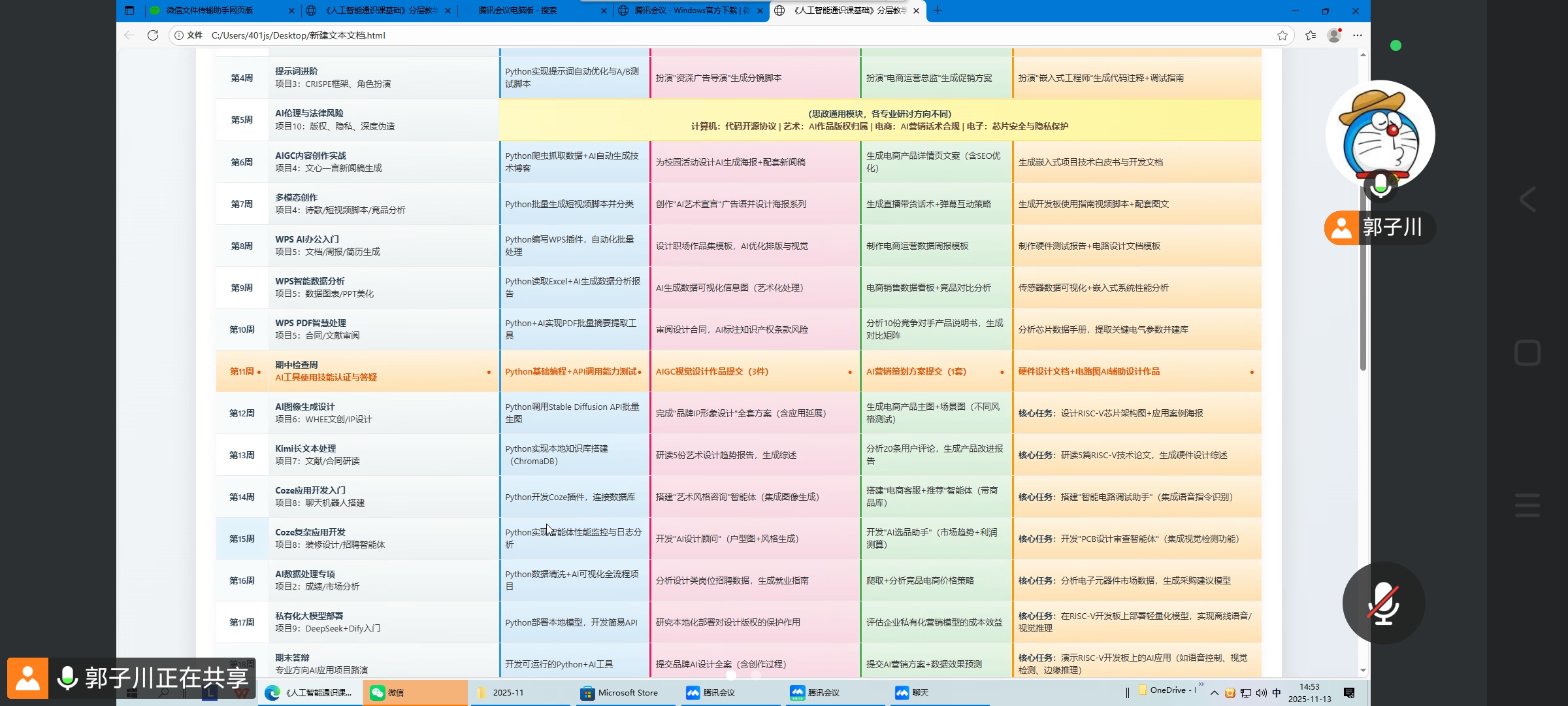View site information icon in address bar

(179, 35)
